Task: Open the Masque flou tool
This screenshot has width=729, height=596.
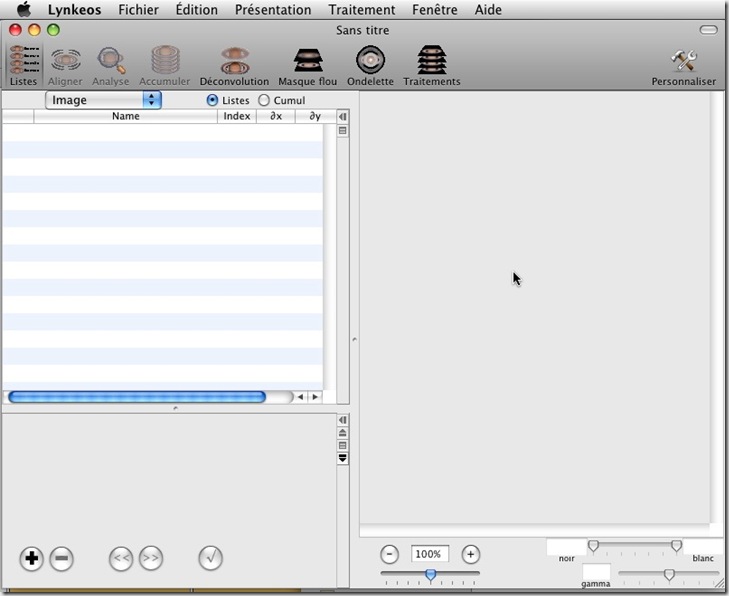Action: click(307, 66)
